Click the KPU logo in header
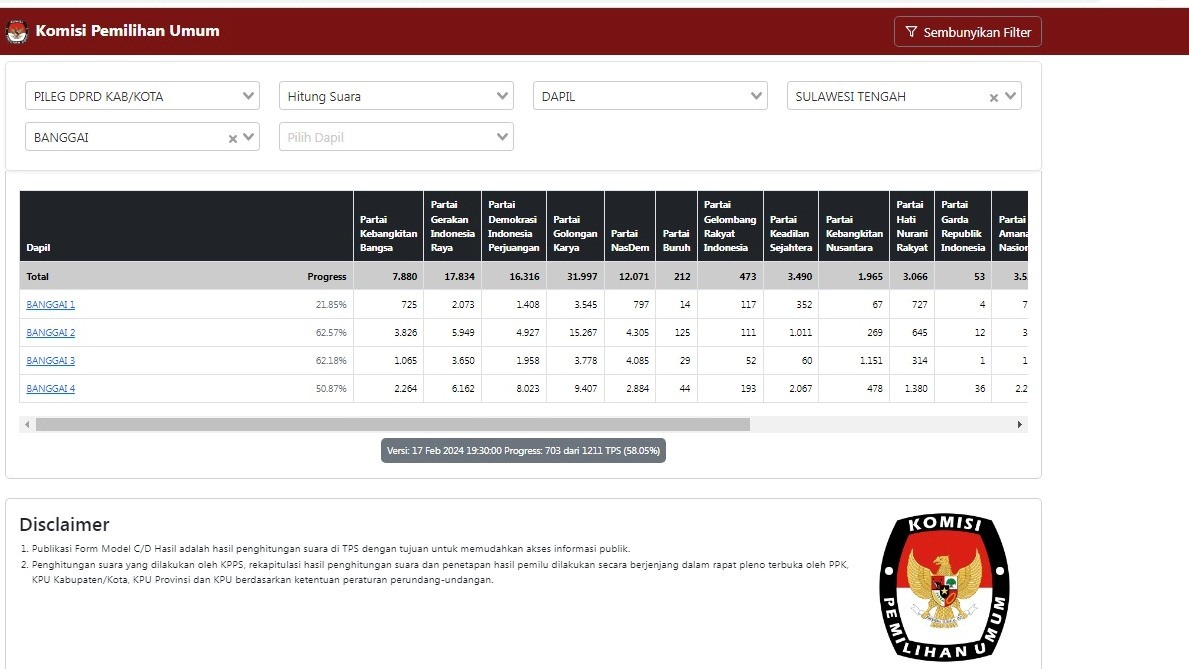The width and height of the screenshot is (1189, 669). pos(17,32)
